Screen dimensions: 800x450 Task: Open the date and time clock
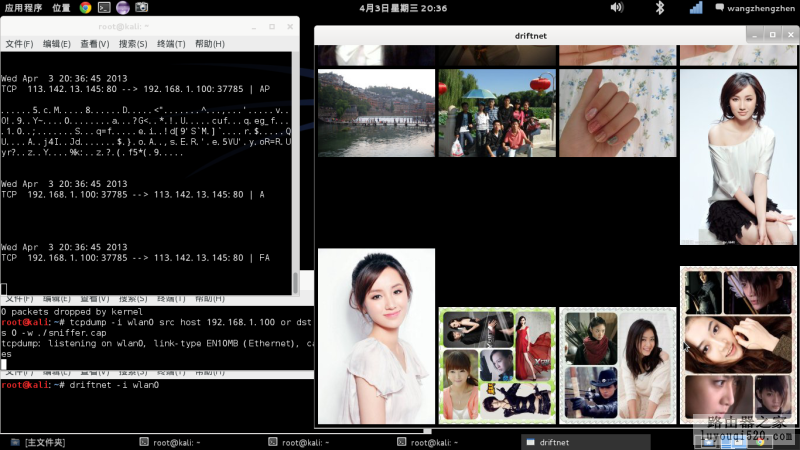tap(403, 8)
